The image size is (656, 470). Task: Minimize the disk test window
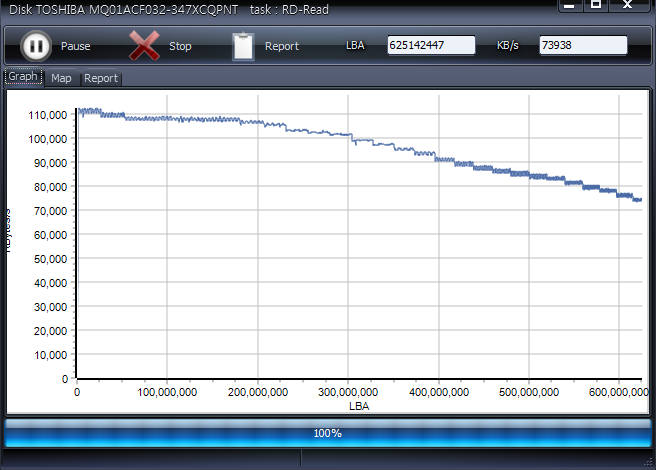click(570, 5)
